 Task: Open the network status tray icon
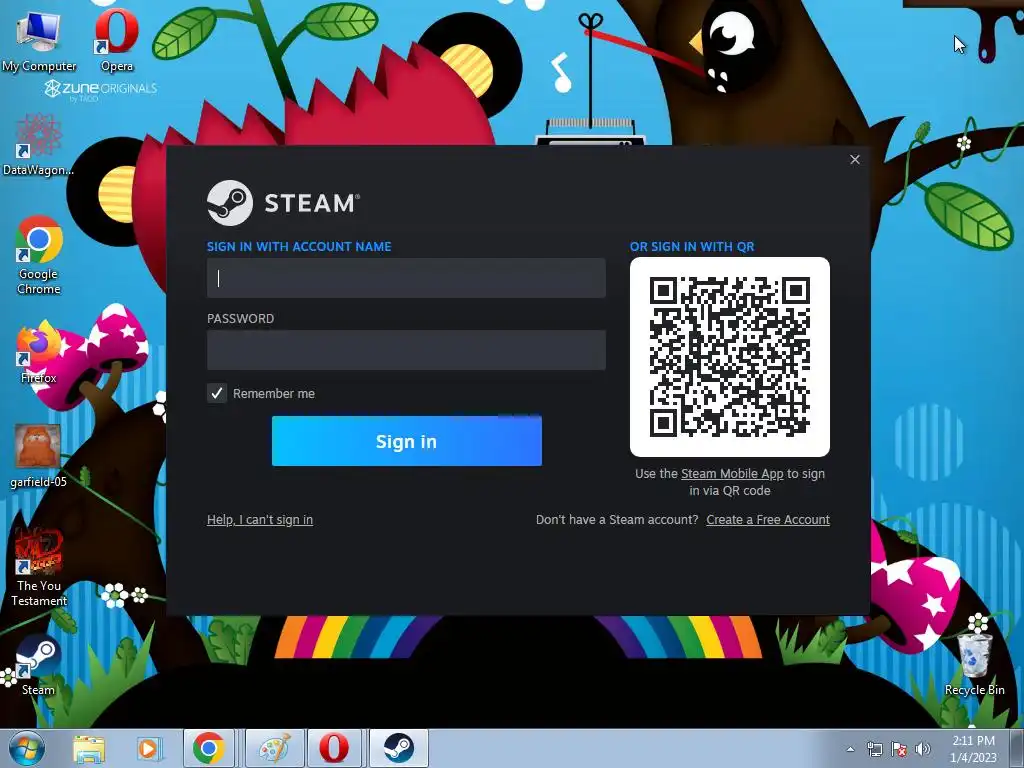click(874, 749)
